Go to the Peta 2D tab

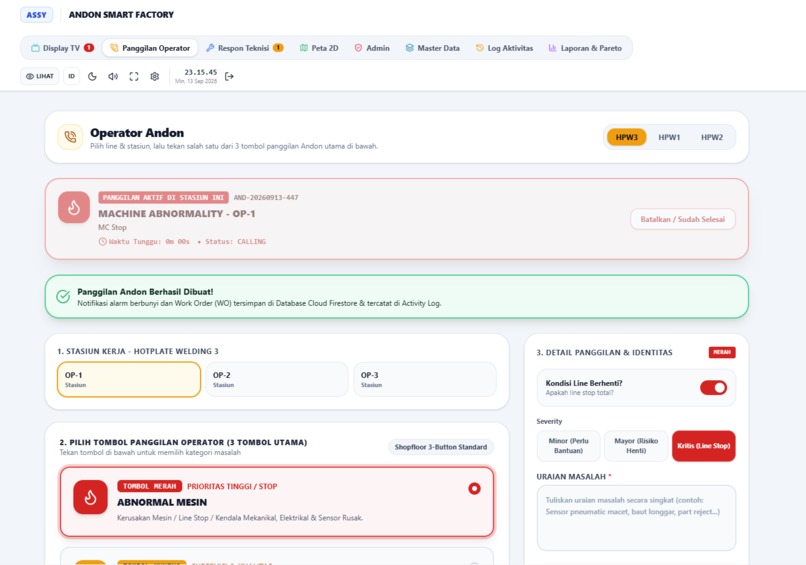point(319,48)
